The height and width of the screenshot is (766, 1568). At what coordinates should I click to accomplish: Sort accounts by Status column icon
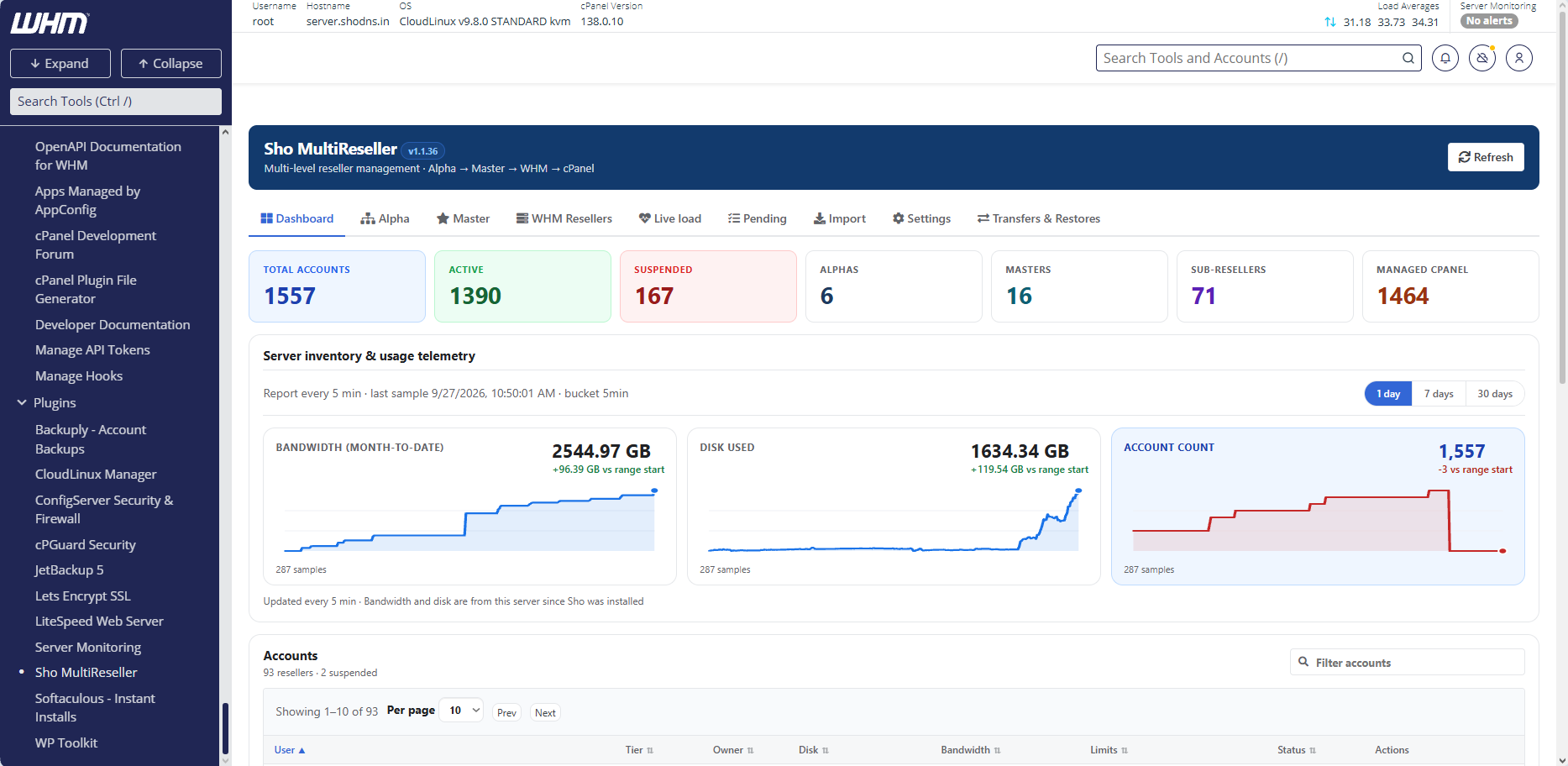(x=1312, y=750)
